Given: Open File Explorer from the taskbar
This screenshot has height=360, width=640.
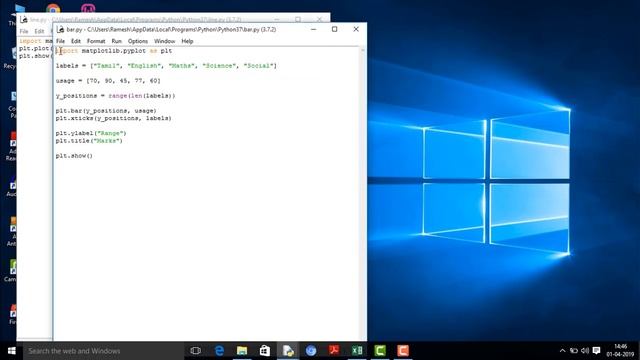Looking at the screenshot, I should click(242, 351).
